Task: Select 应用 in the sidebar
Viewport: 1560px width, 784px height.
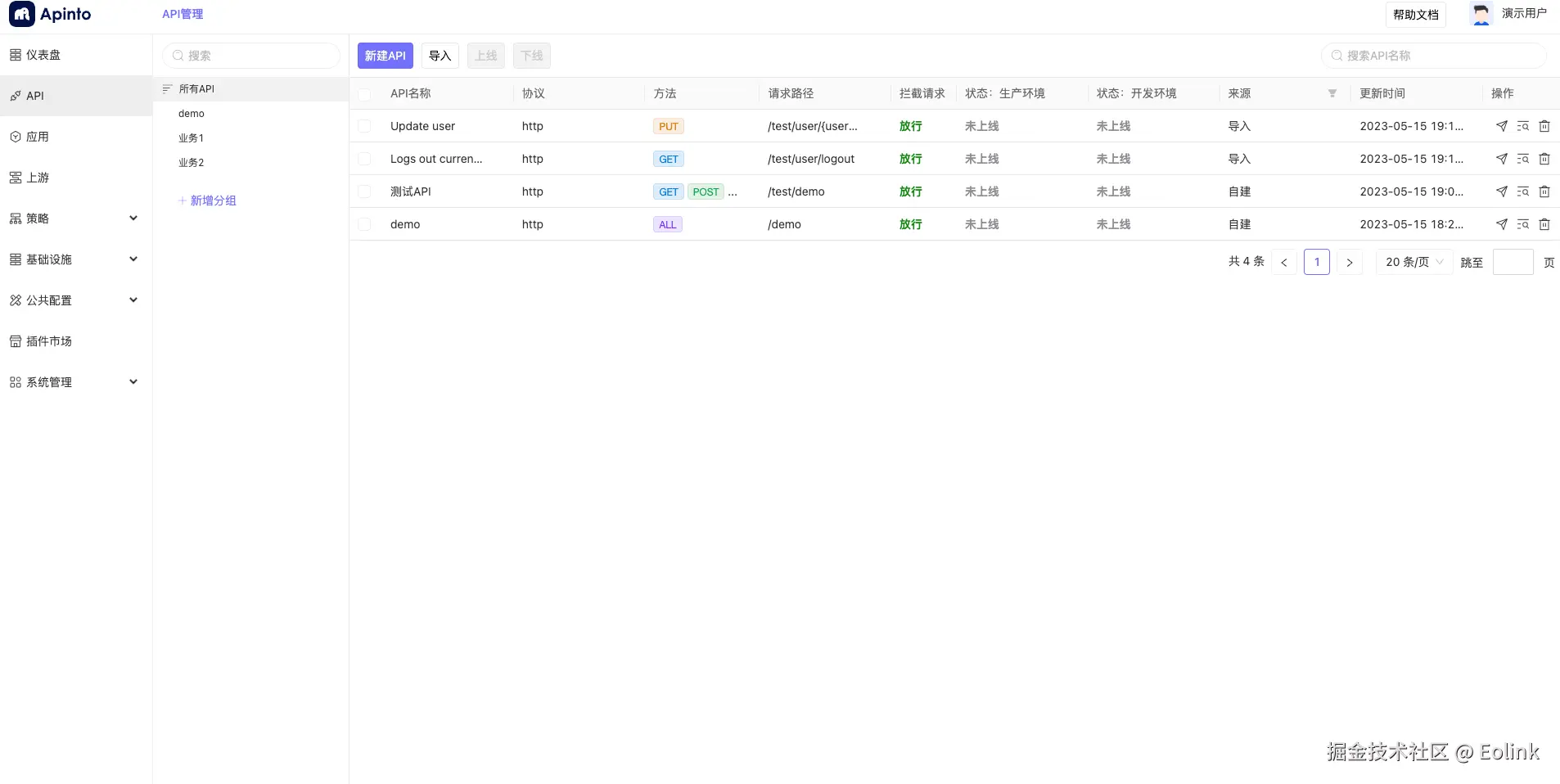Action: (75, 137)
